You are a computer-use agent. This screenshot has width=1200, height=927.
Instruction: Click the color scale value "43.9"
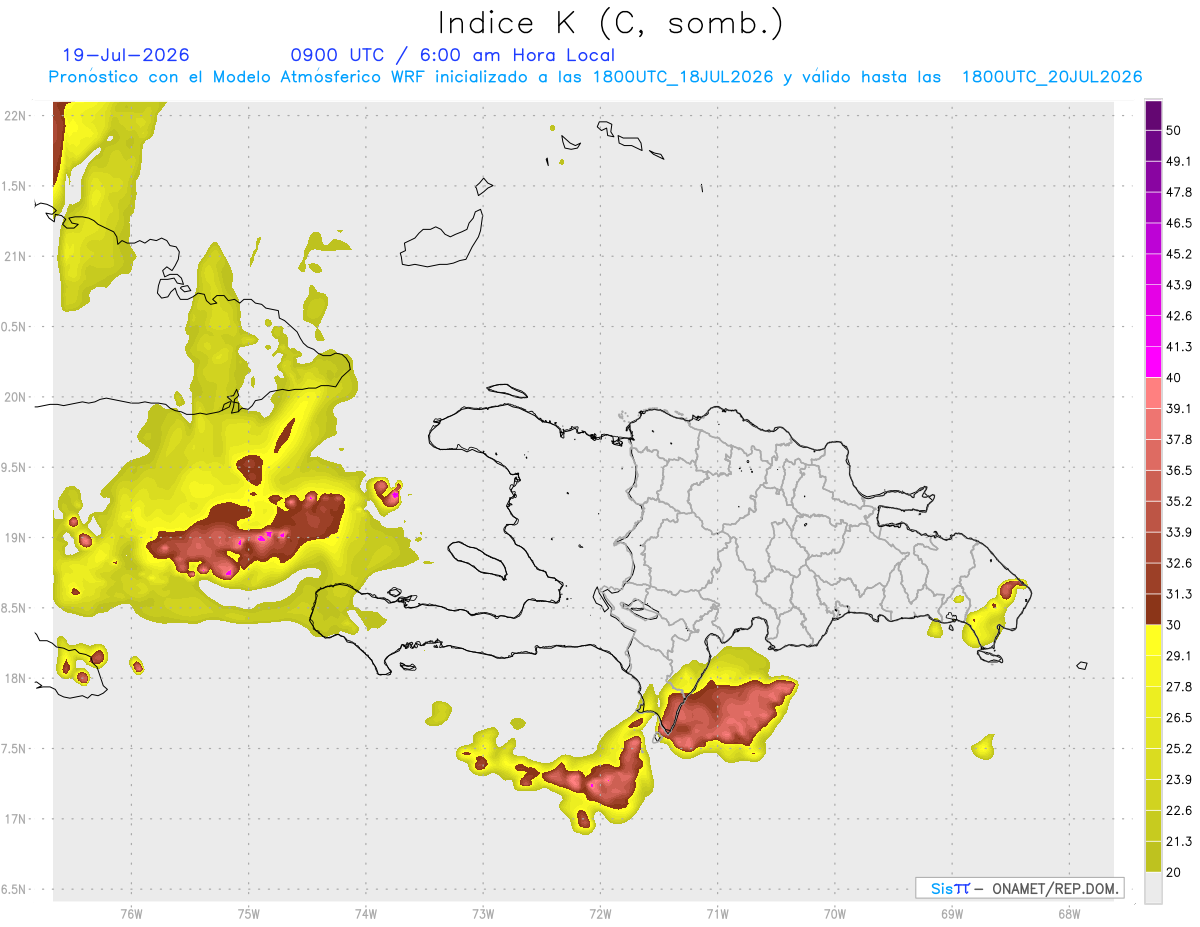1179,285
